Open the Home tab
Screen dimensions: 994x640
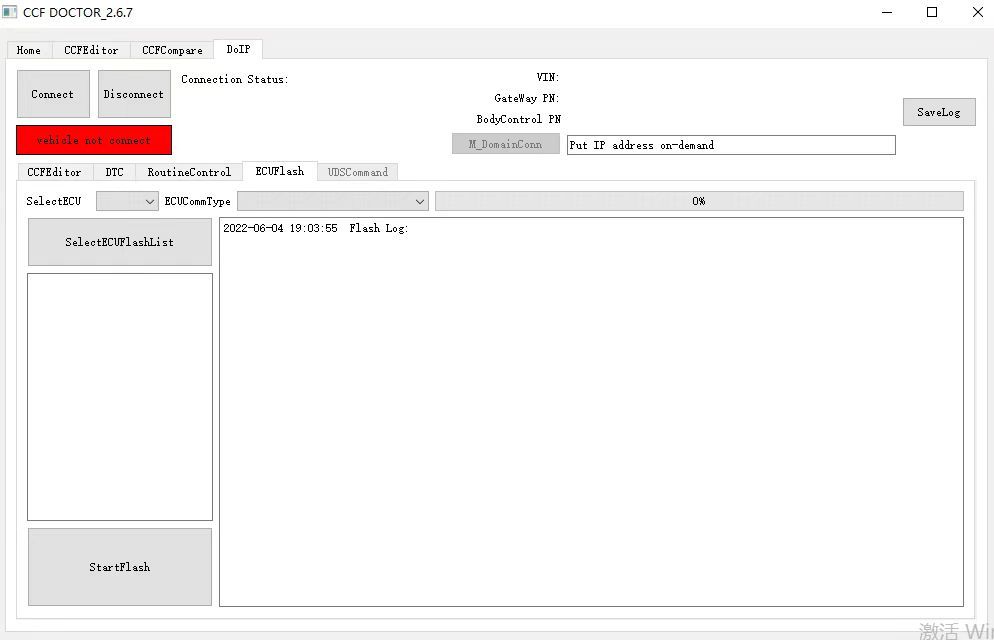click(x=28, y=49)
